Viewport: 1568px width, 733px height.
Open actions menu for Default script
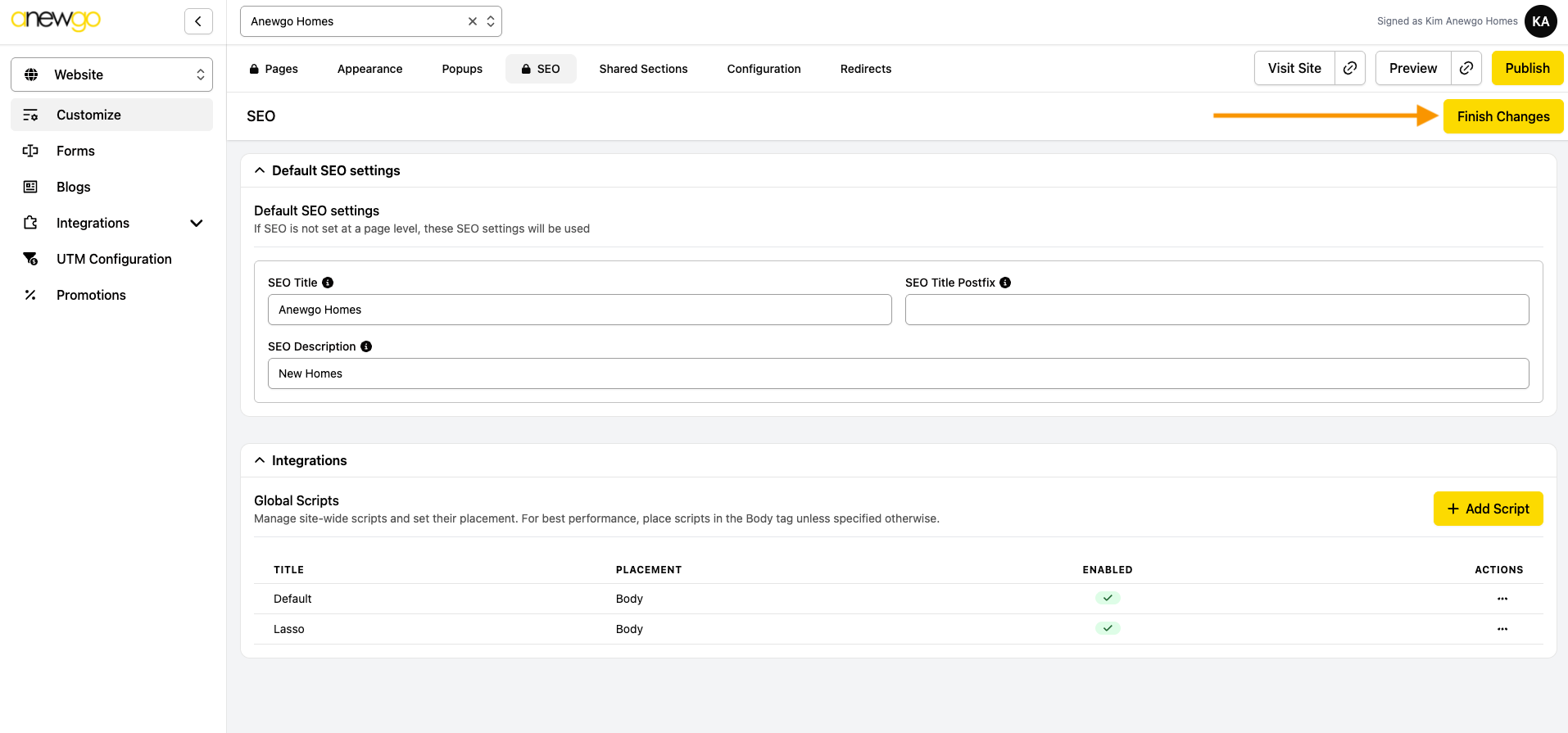click(1502, 599)
